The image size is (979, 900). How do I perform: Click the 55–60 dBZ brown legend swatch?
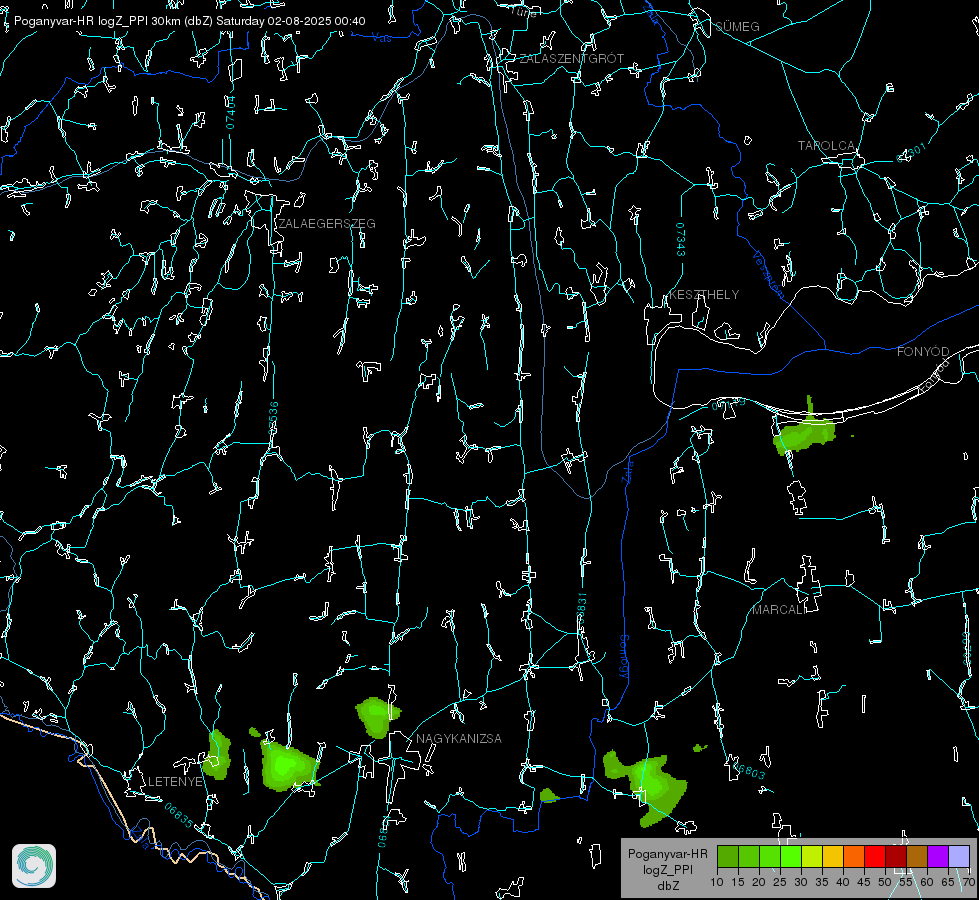click(917, 857)
